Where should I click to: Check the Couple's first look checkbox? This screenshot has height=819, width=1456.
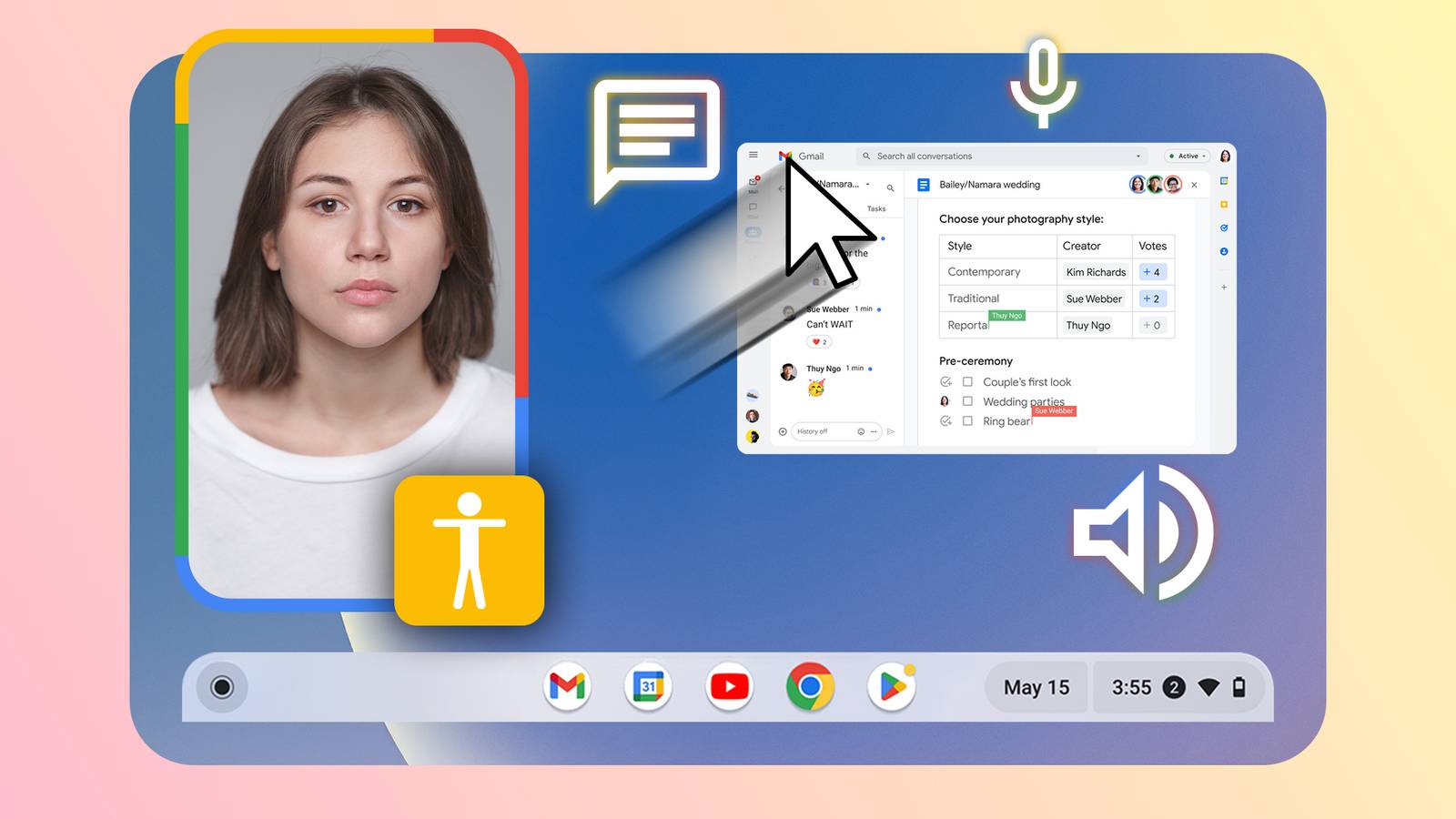click(x=966, y=382)
